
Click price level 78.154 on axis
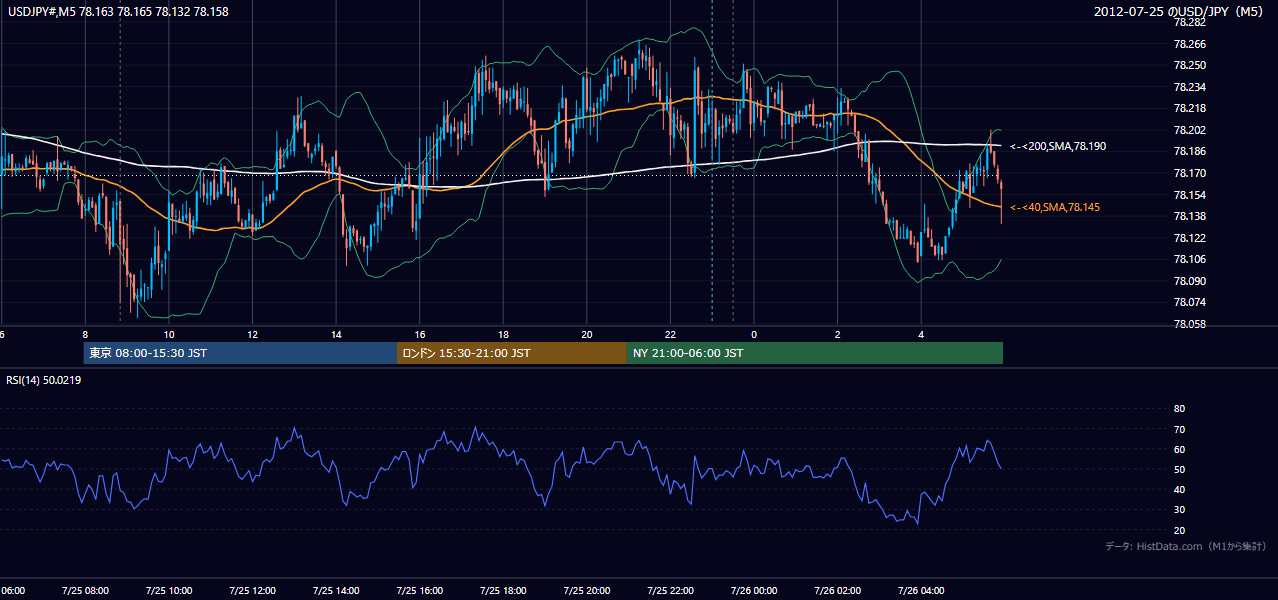pyautogui.click(x=1191, y=195)
